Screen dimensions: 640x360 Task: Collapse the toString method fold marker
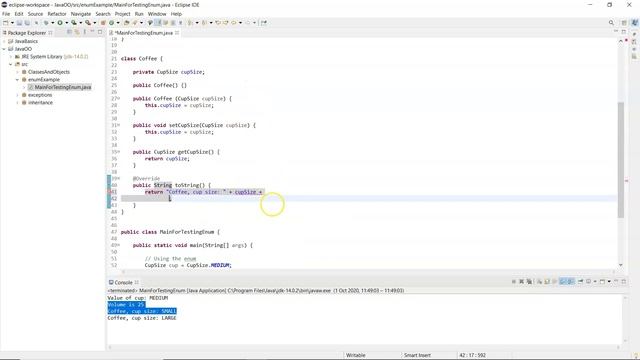point(119,178)
